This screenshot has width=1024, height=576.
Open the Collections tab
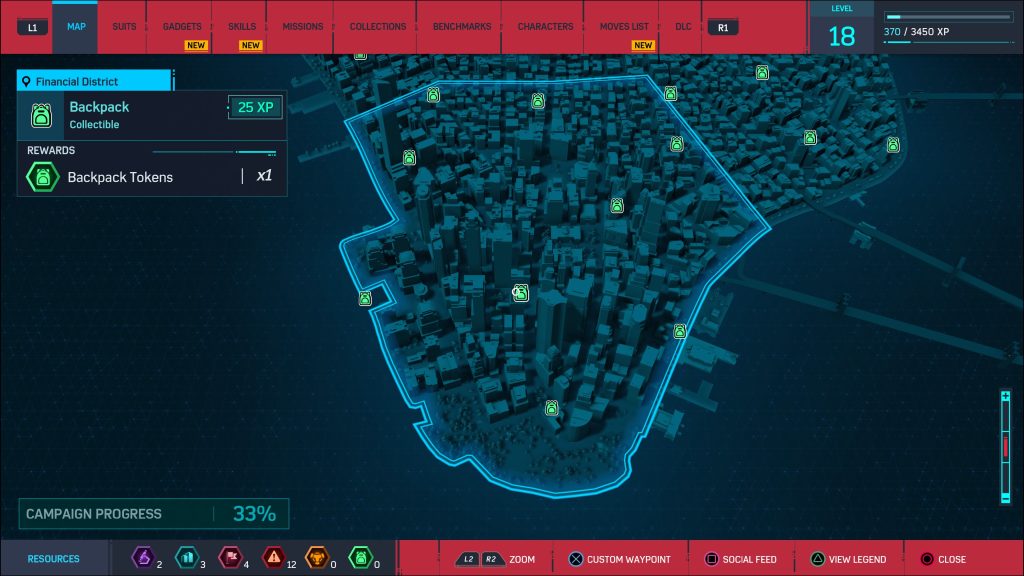click(377, 27)
